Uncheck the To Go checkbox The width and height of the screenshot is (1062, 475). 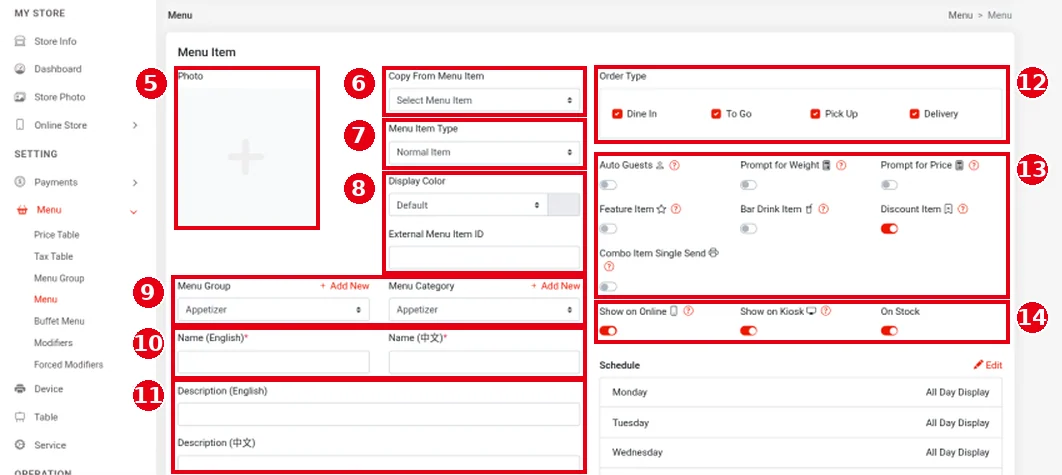pyautogui.click(x=716, y=114)
